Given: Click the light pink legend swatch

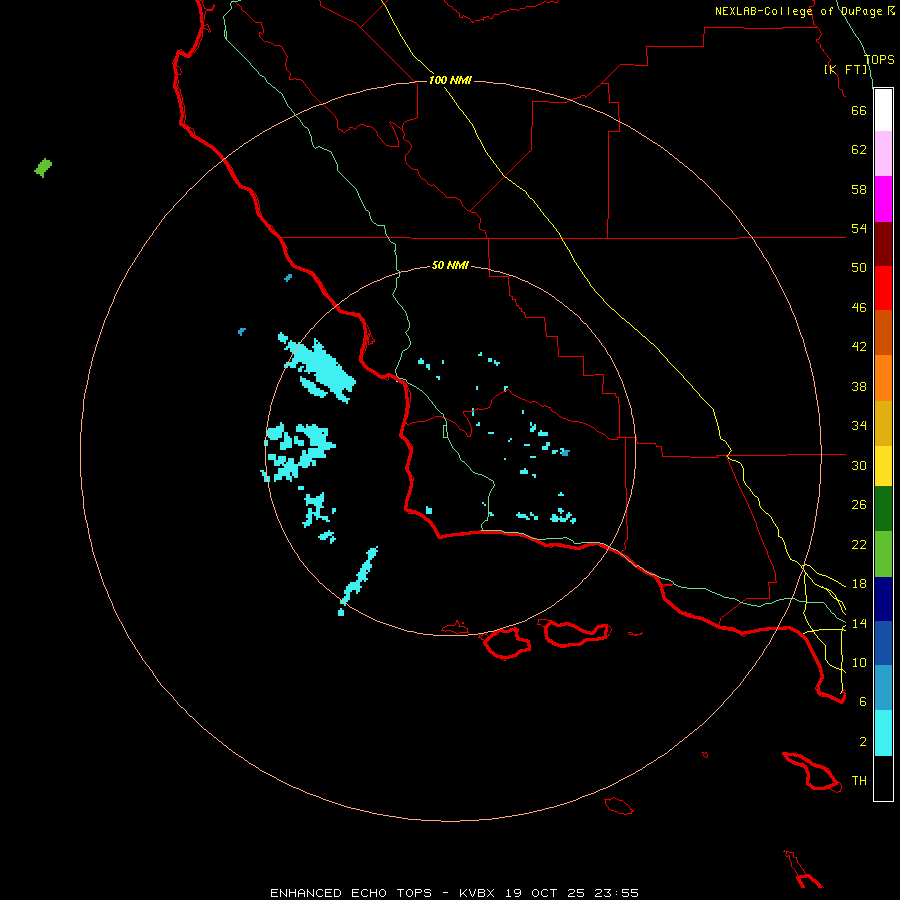Looking at the screenshot, I should pyautogui.click(x=883, y=154).
